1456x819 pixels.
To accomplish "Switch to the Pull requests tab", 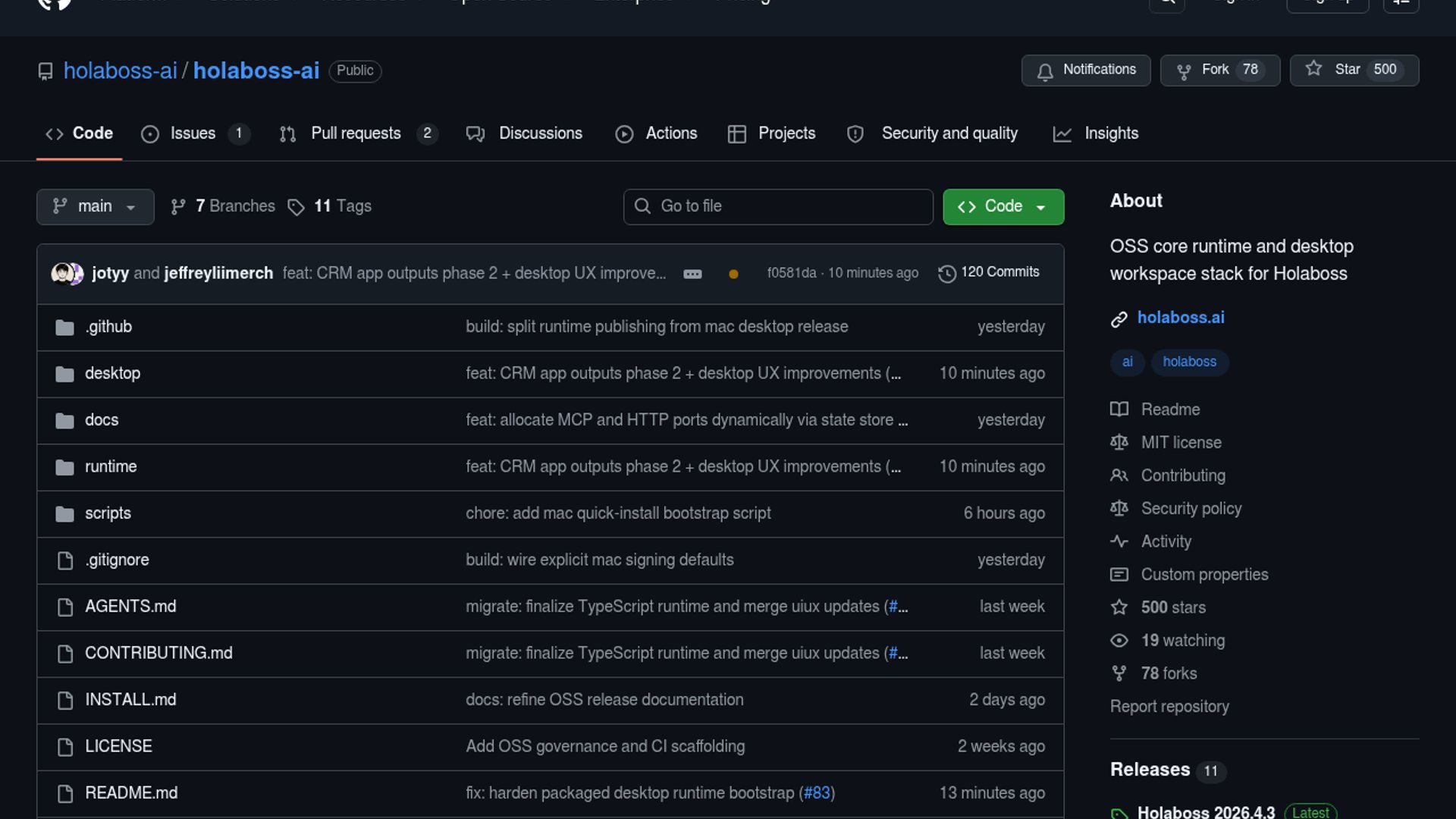I will (x=355, y=133).
